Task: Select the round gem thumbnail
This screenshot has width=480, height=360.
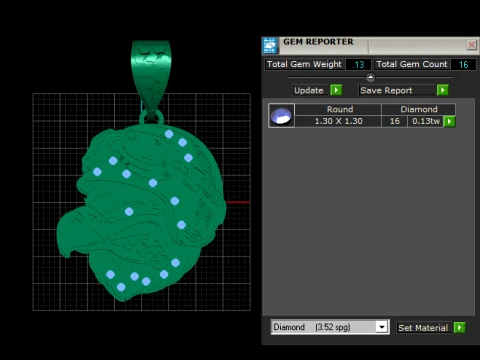Action: click(281, 116)
